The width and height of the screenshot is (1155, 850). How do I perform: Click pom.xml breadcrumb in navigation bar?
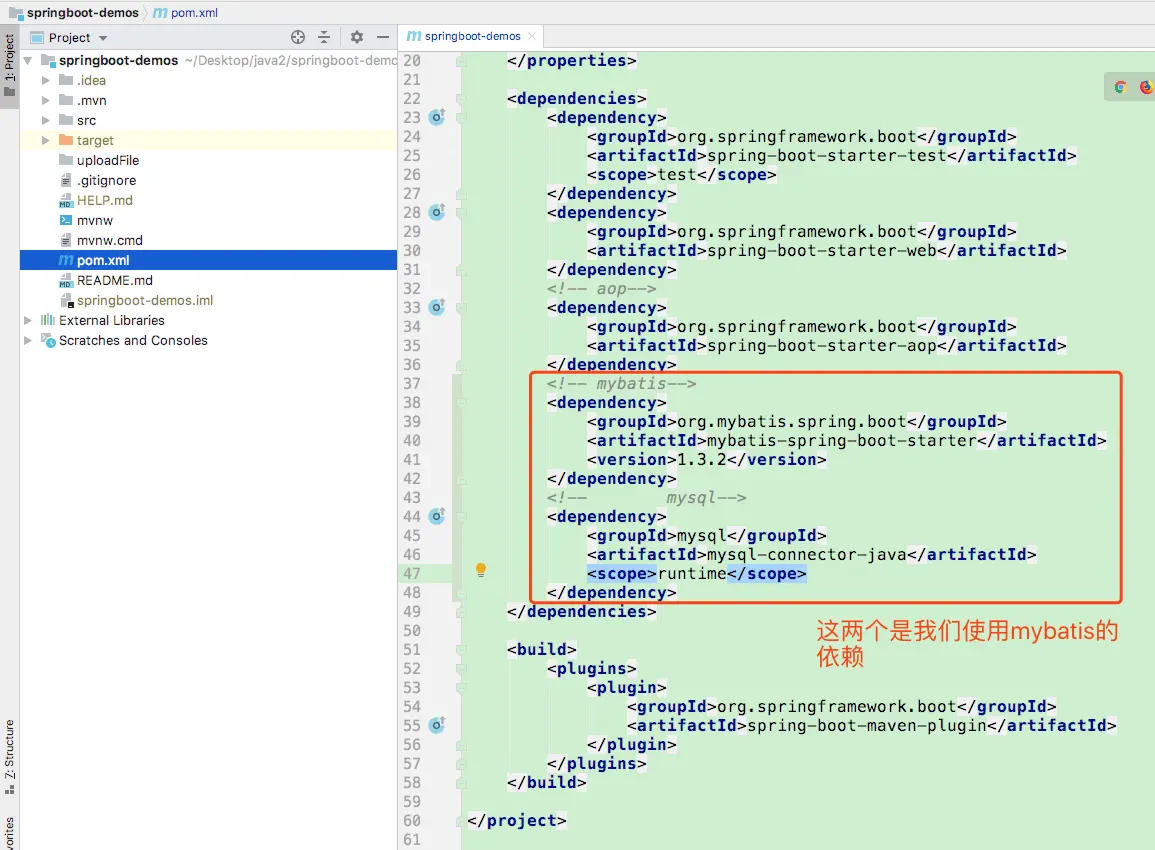pyautogui.click(x=186, y=13)
